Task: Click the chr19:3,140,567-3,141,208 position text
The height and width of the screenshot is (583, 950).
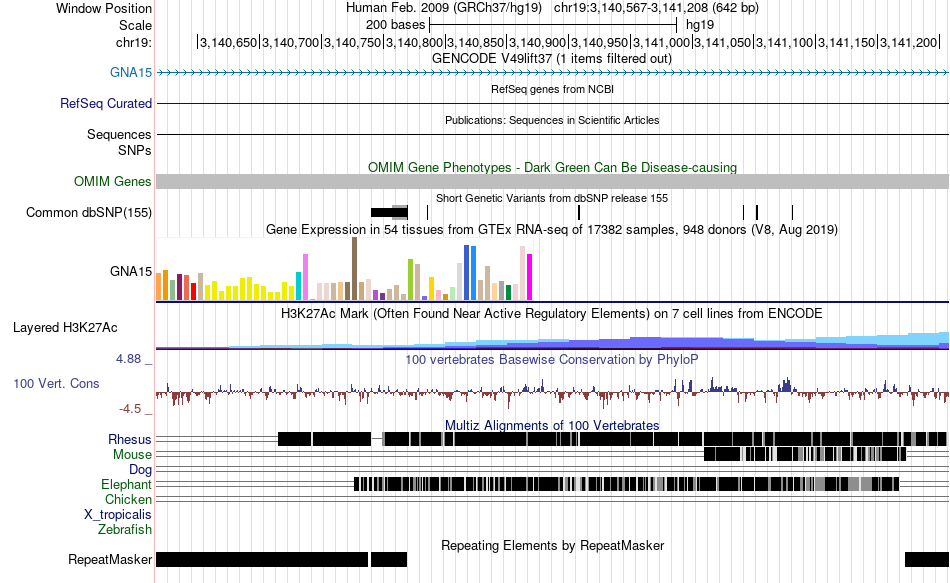Action: [656, 8]
